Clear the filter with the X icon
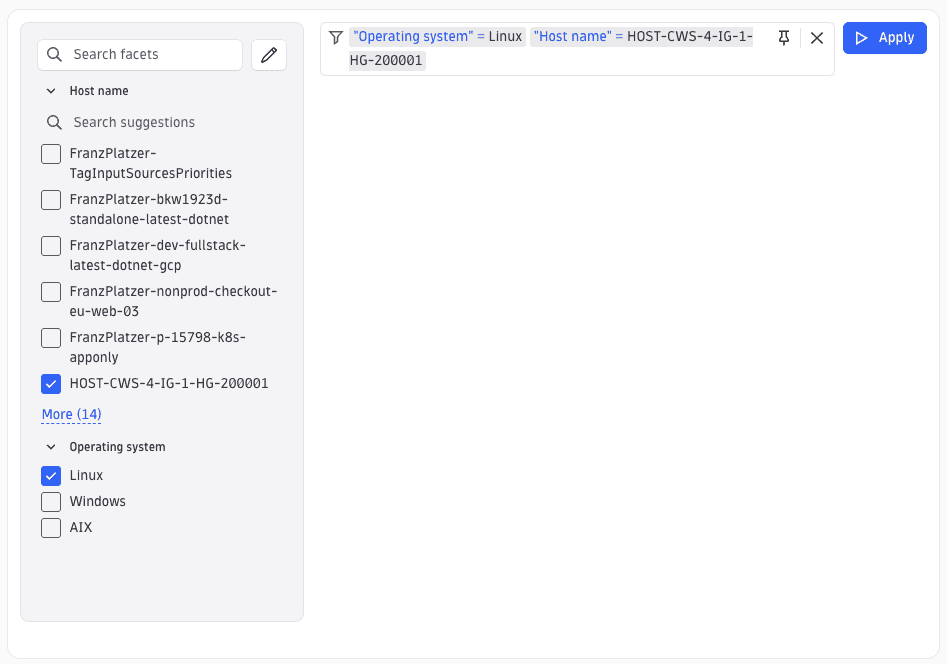Viewport: 947px width, 664px height. (817, 37)
